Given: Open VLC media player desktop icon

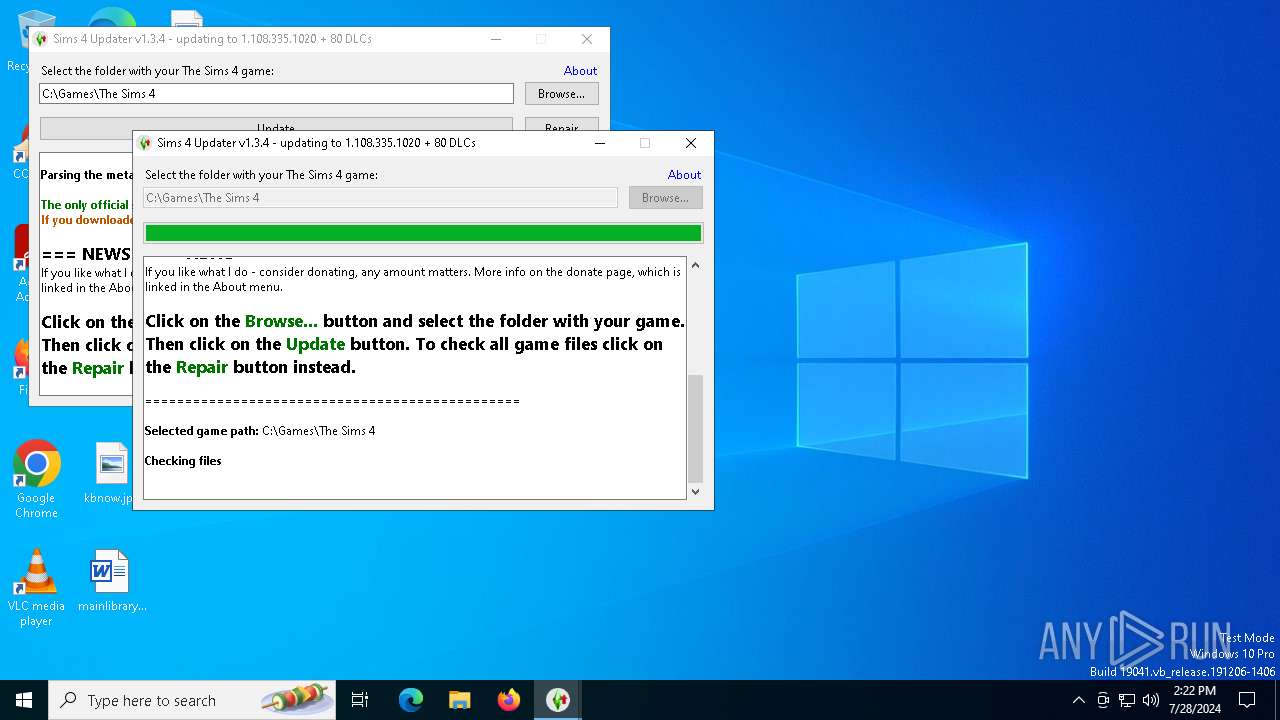Looking at the screenshot, I should pos(36,588).
